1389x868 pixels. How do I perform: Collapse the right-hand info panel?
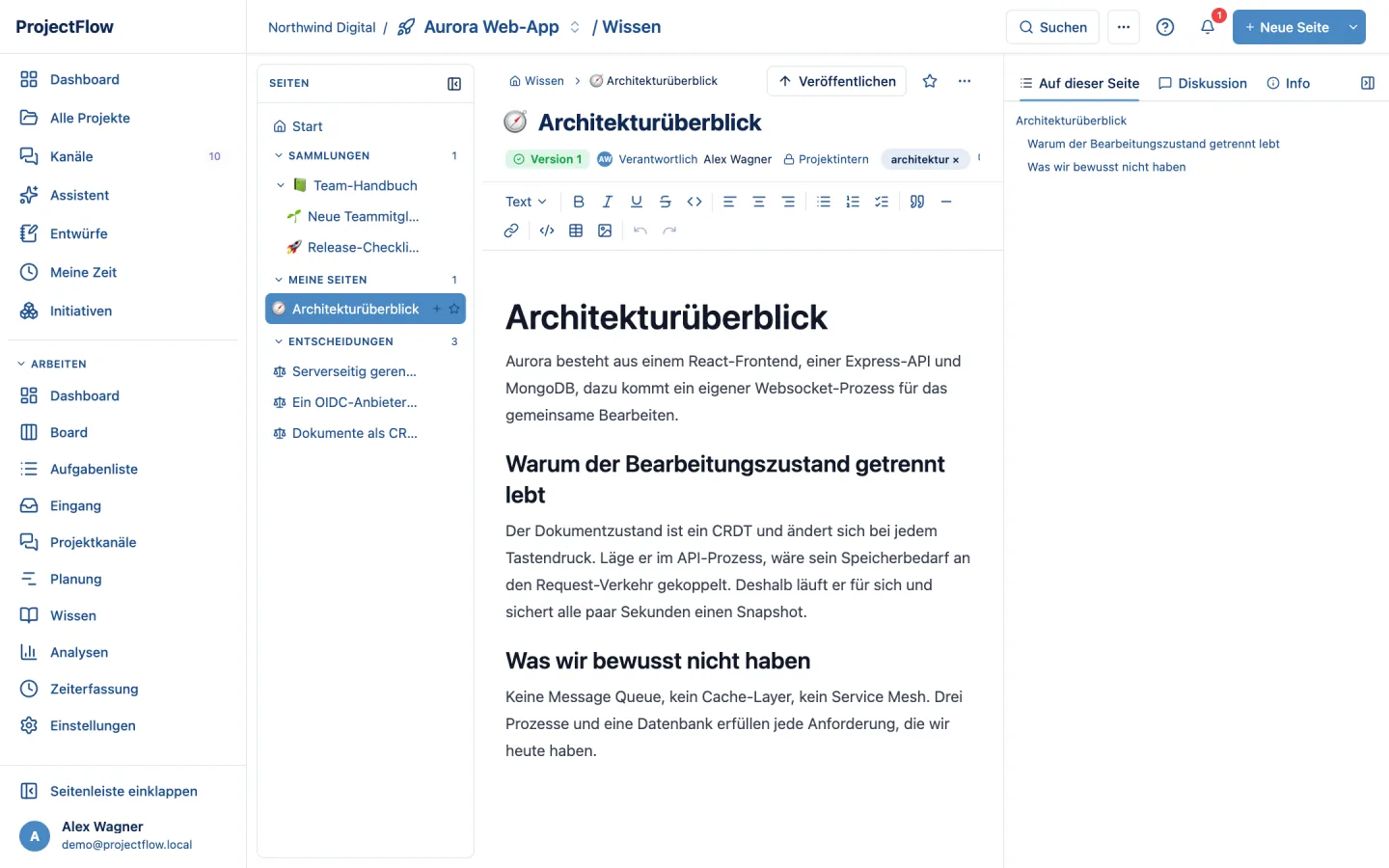tap(1368, 83)
